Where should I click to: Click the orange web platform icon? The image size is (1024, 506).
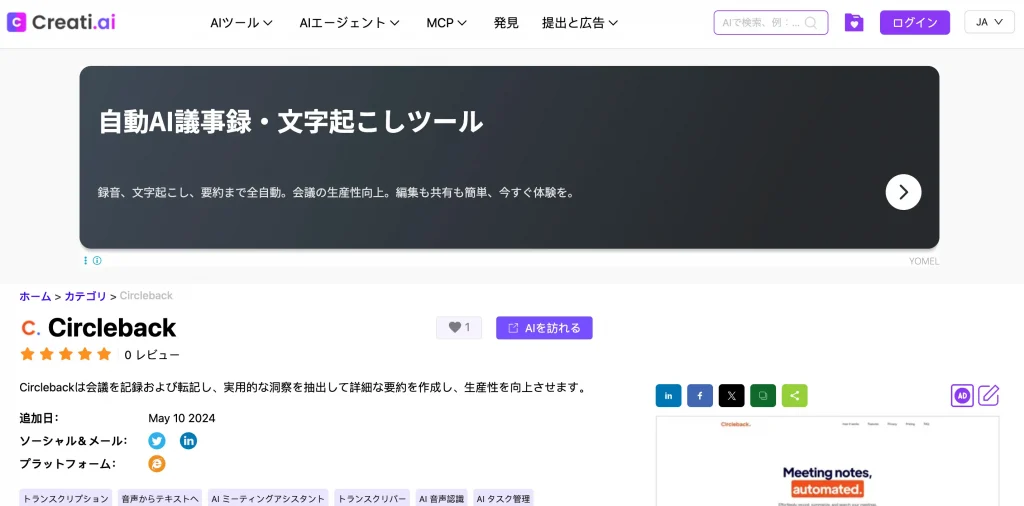point(157,464)
